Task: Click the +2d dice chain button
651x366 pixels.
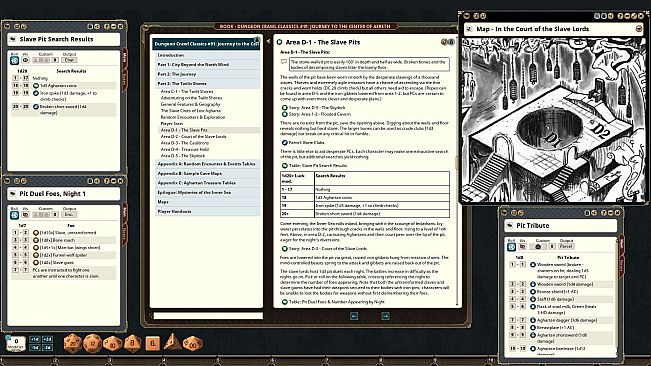Action: 47,339
